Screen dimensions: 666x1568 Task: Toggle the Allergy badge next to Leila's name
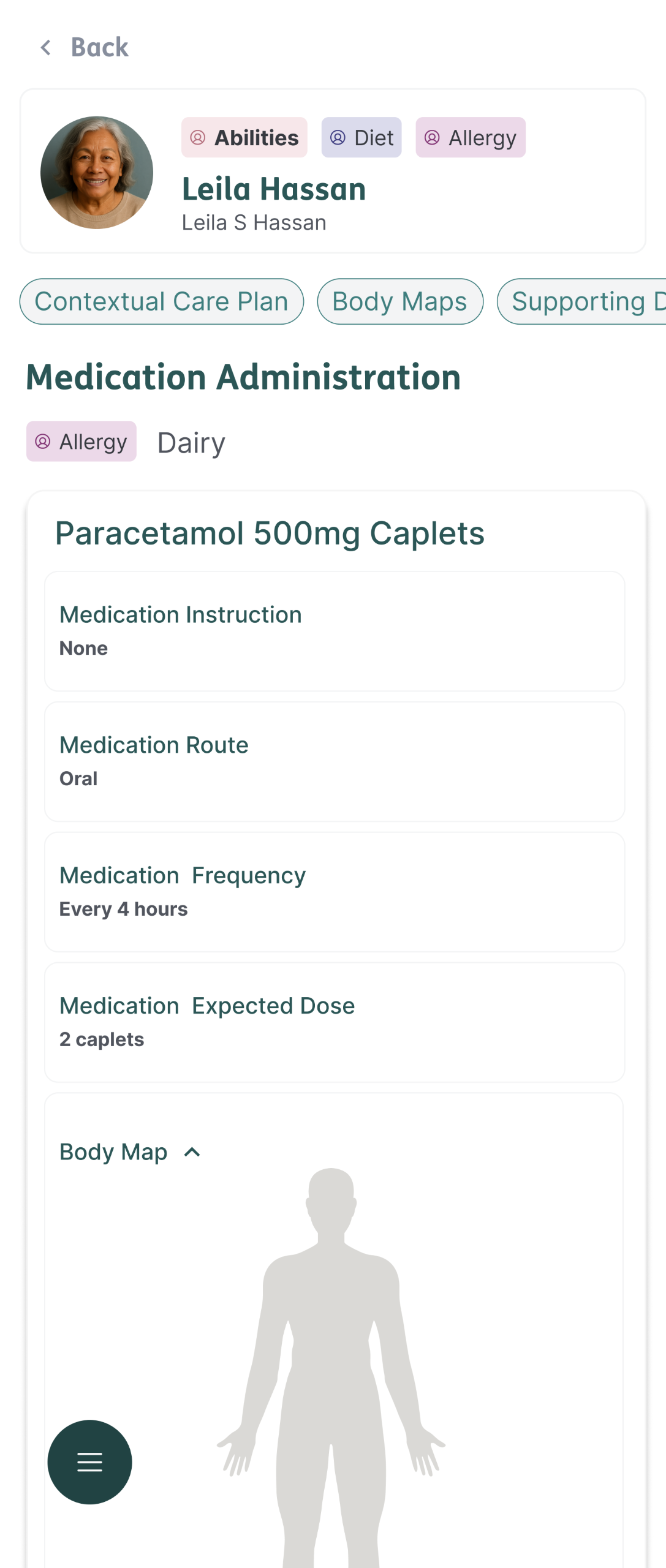(x=471, y=138)
